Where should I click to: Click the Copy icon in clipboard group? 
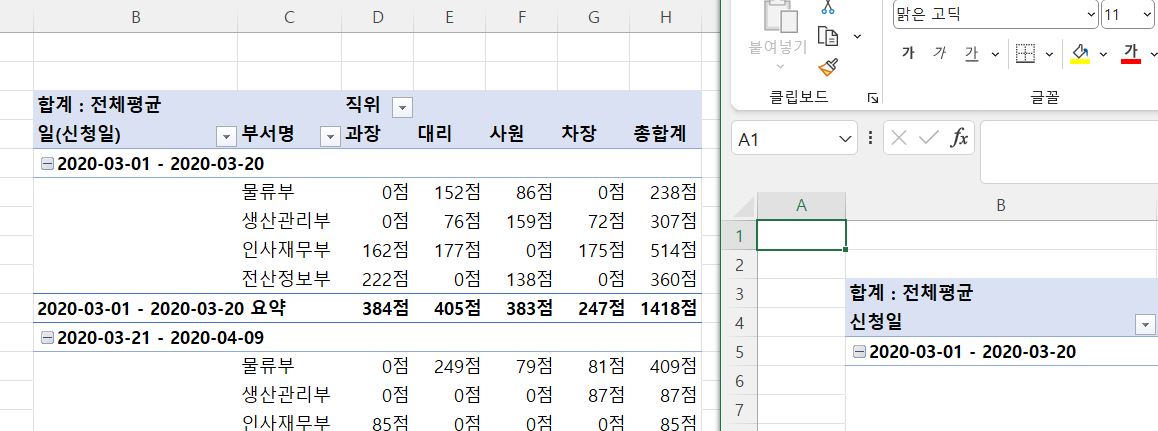[827, 36]
